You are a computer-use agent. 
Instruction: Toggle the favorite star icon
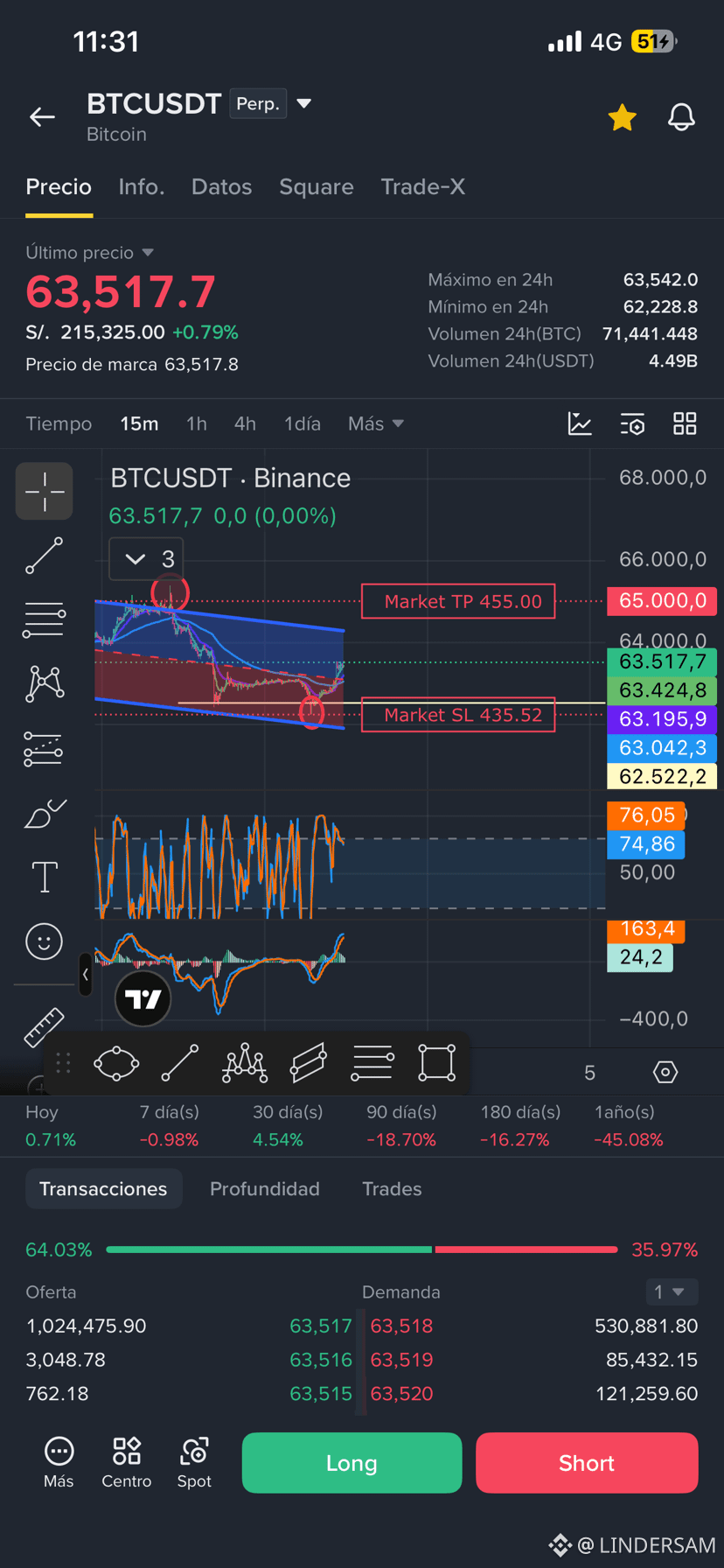coord(622,116)
